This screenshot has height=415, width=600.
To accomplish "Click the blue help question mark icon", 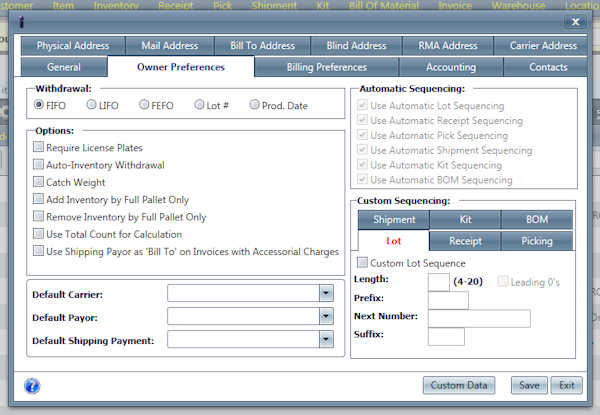I will (31, 385).
